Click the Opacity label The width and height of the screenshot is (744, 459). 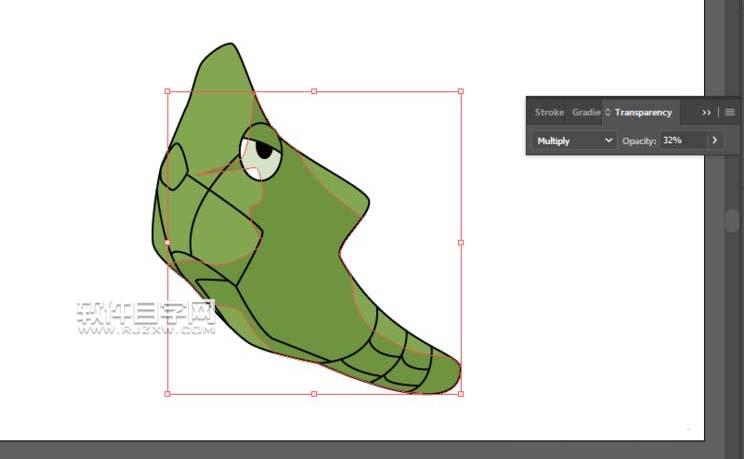pyautogui.click(x=639, y=141)
